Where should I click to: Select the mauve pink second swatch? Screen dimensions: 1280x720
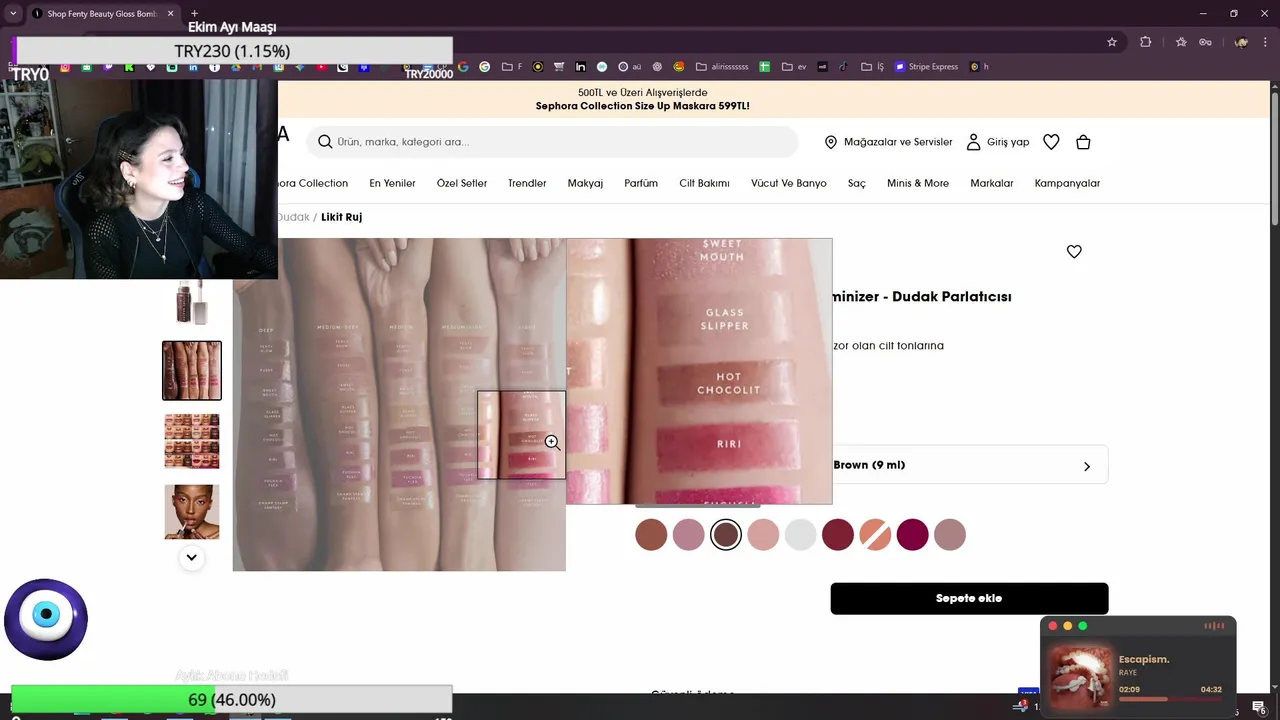click(688, 535)
